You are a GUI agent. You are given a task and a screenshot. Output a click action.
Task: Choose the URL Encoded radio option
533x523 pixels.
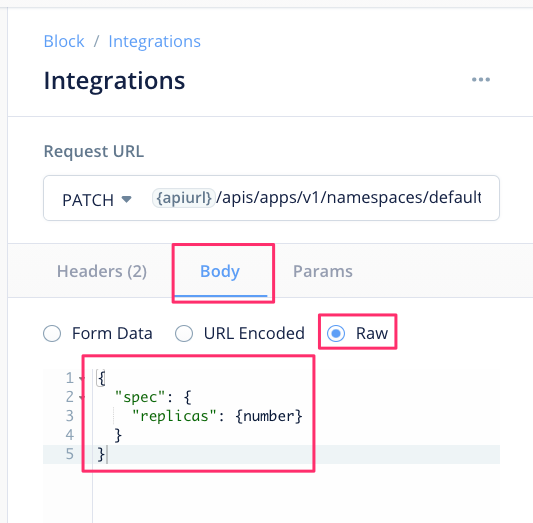pos(184,333)
